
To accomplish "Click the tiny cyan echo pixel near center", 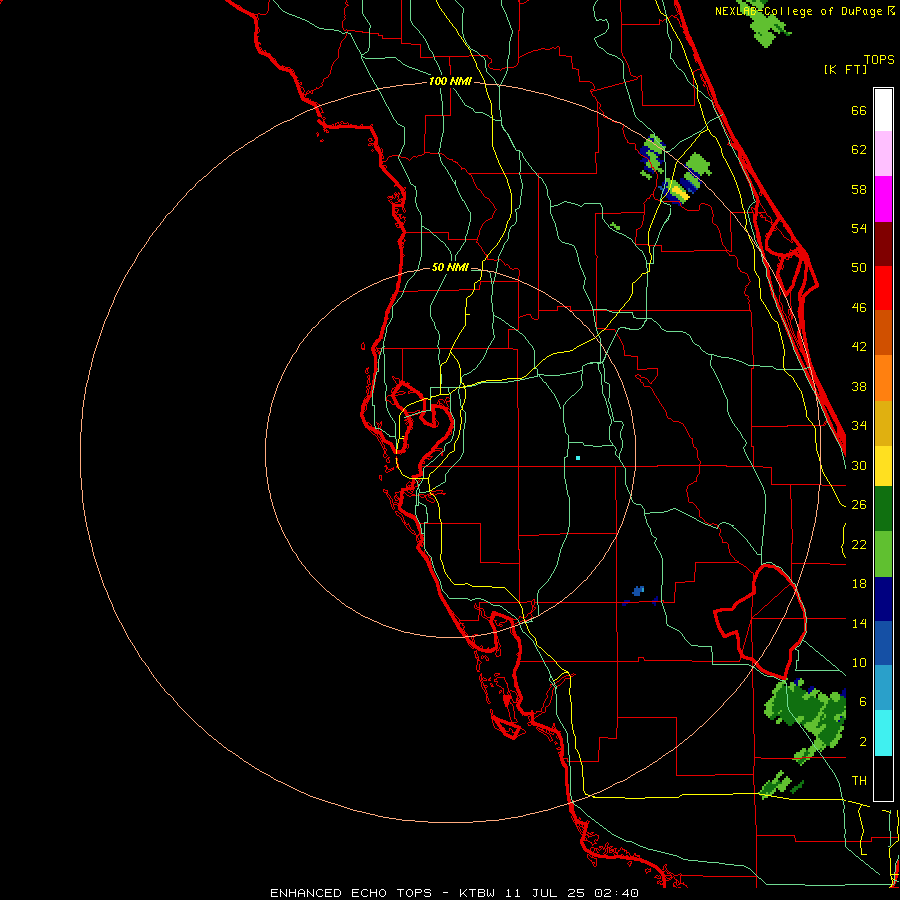I will click(x=578, y=458).
